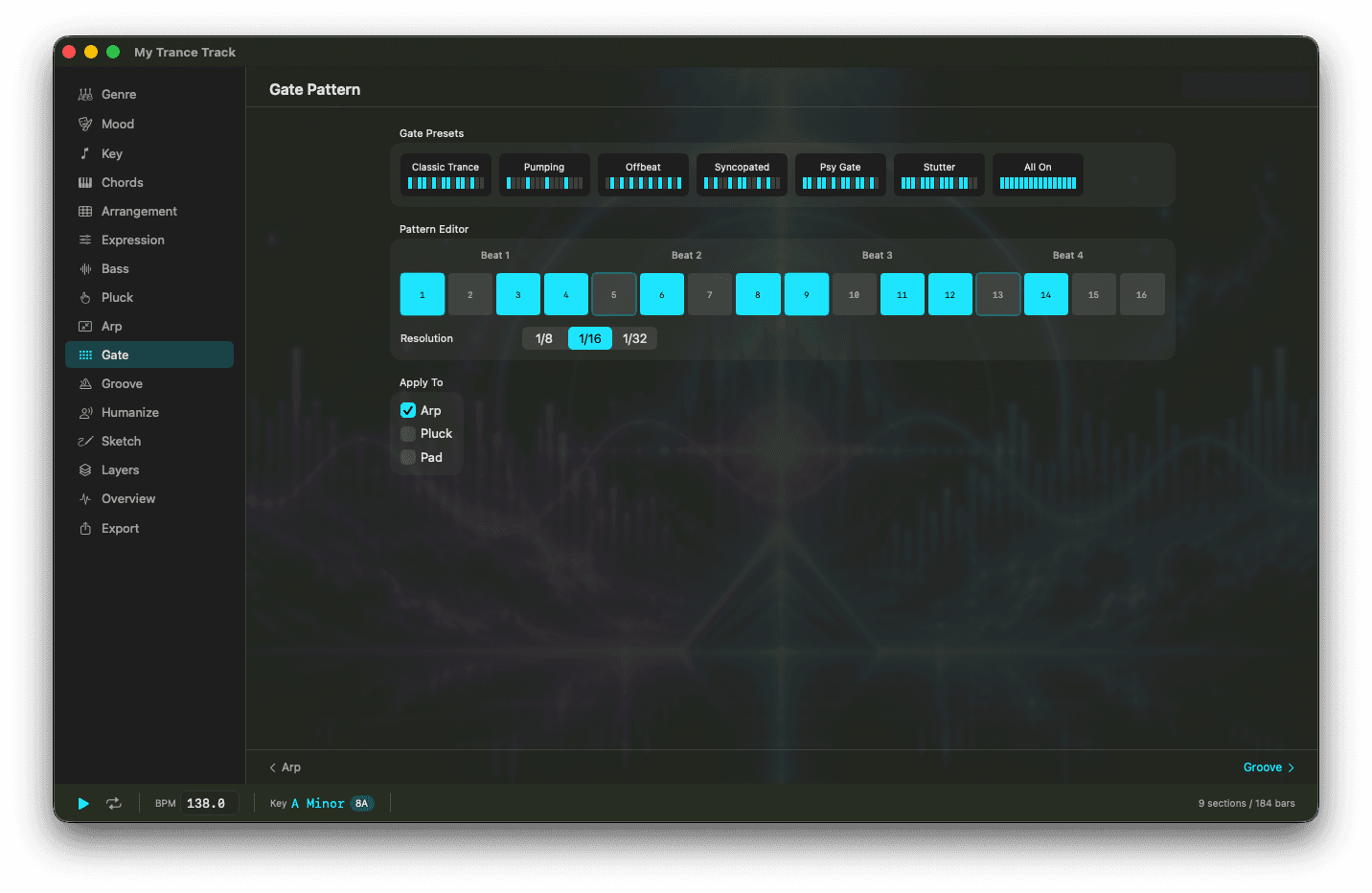This screenshot has height=893, width=1372.
Task: Start playback with the play button
Action: click(83, 804)
